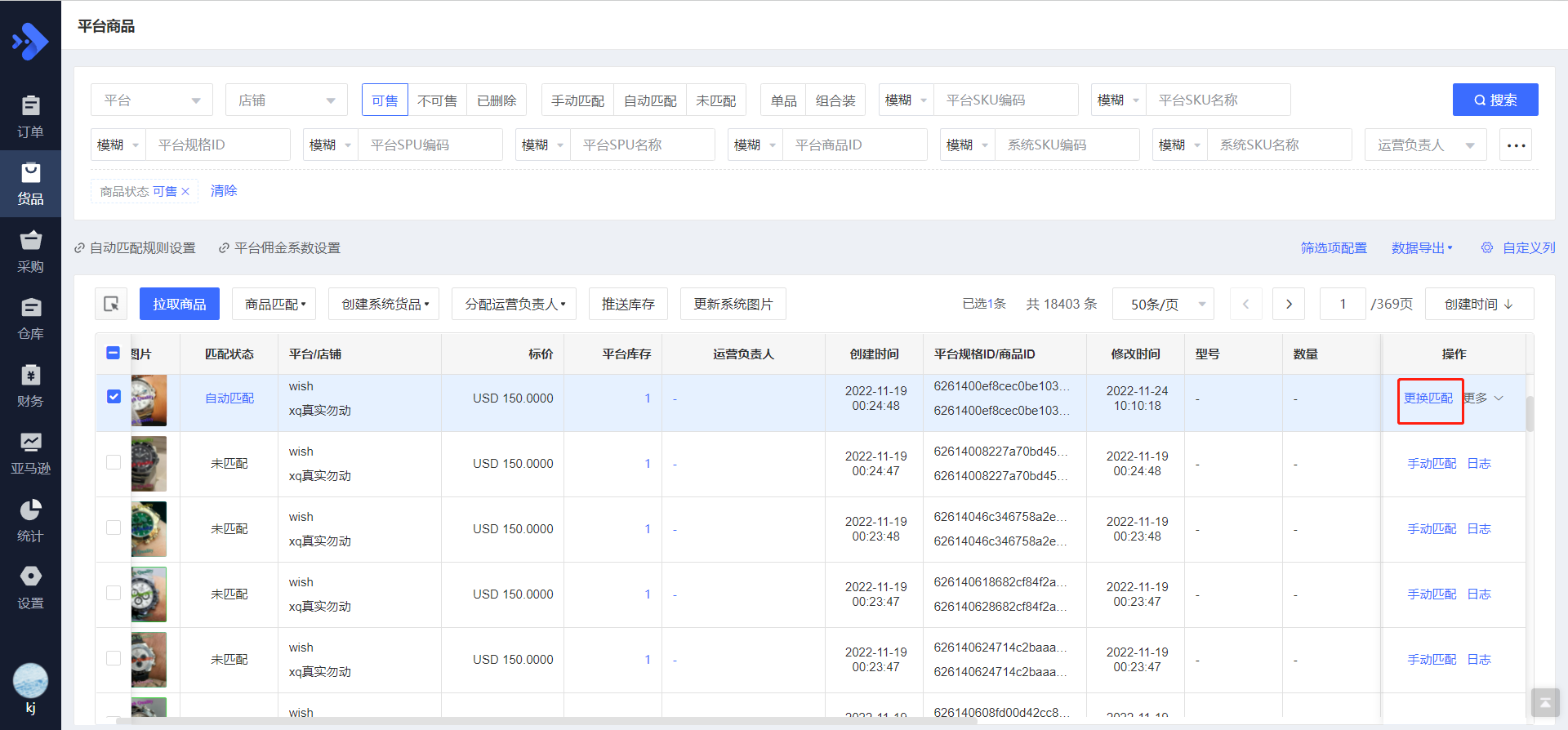
Task: Check the row with ID 626140618682cf84f2a
Action: tap(114, 593)
